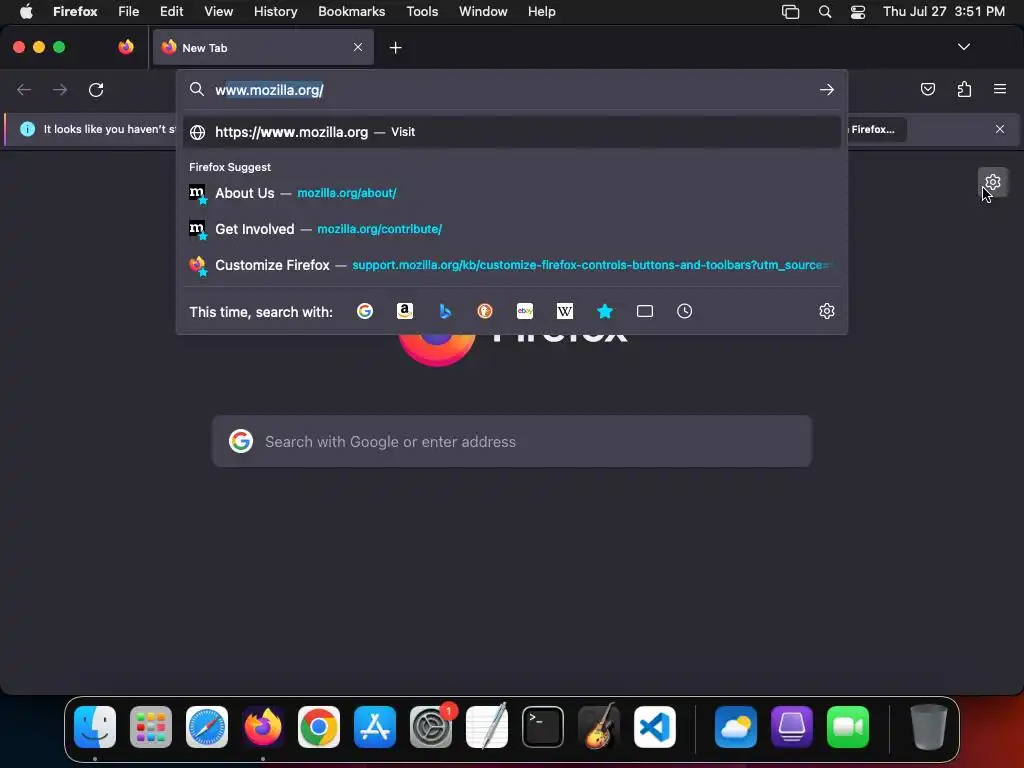This screenshot has height=768, width=1024.
Task: Open Control Center in menu bar
Action: pos(857,12)
